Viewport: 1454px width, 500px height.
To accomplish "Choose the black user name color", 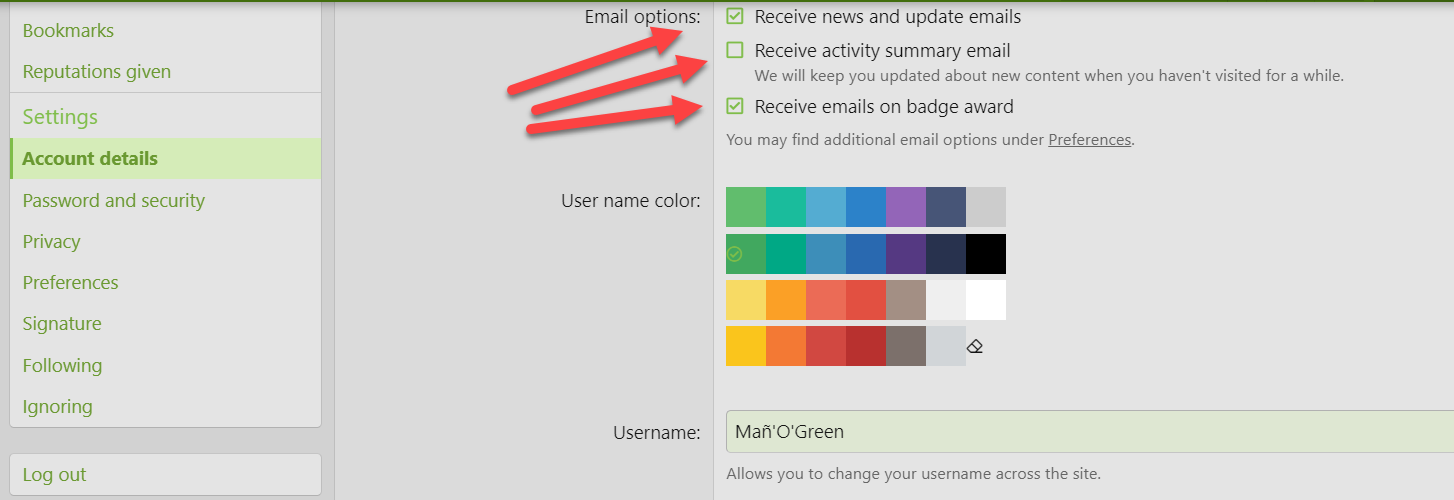I will (985, 254).
